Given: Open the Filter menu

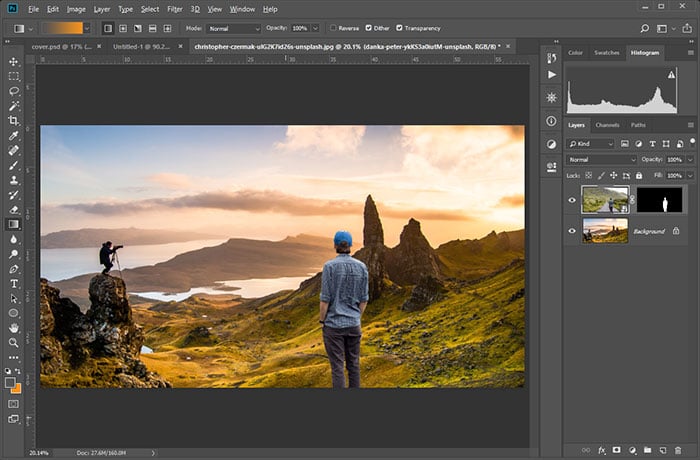Looking at the screenshot, I should click(x=175, y=9).
